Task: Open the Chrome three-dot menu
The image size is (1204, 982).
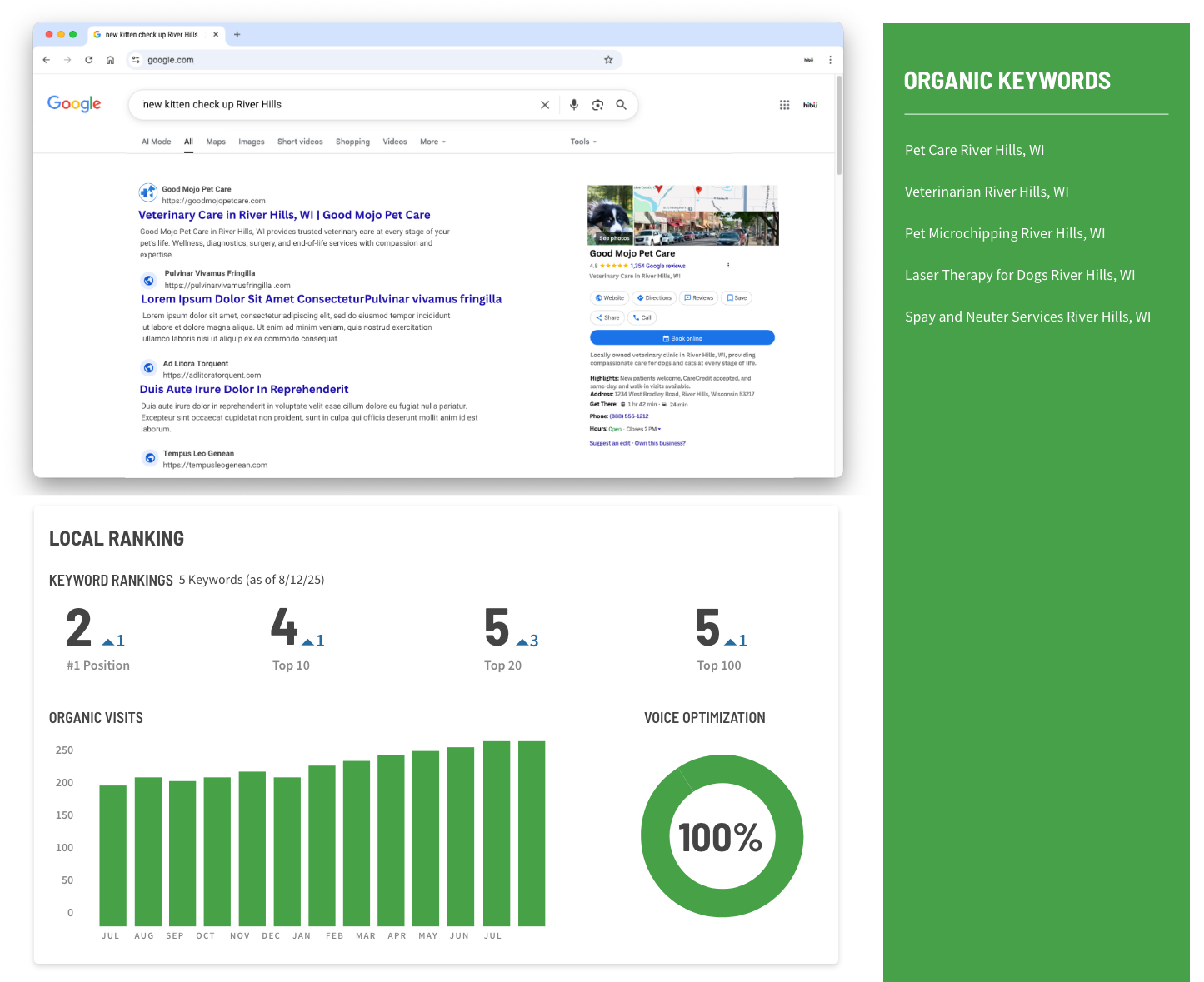Action: (830, 60)
